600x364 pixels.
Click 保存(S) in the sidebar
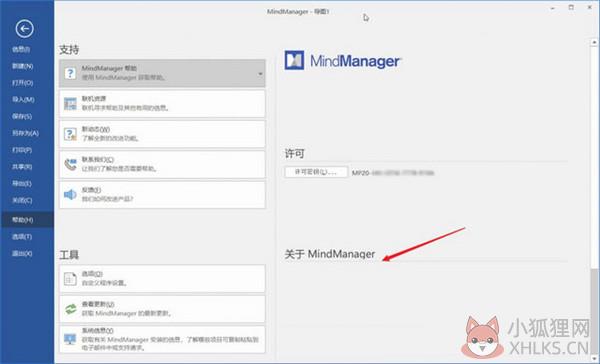pos(22,116)
